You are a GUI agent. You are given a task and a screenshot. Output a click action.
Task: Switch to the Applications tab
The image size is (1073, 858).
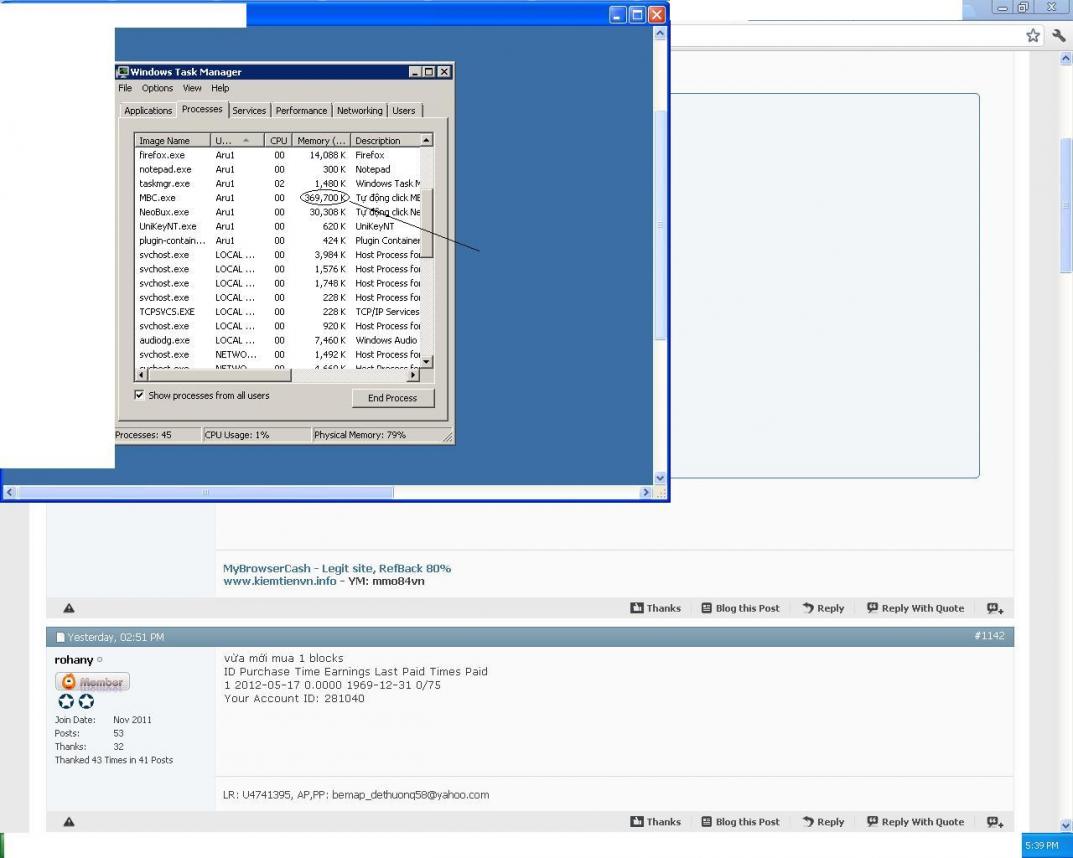tap(148, 111)
